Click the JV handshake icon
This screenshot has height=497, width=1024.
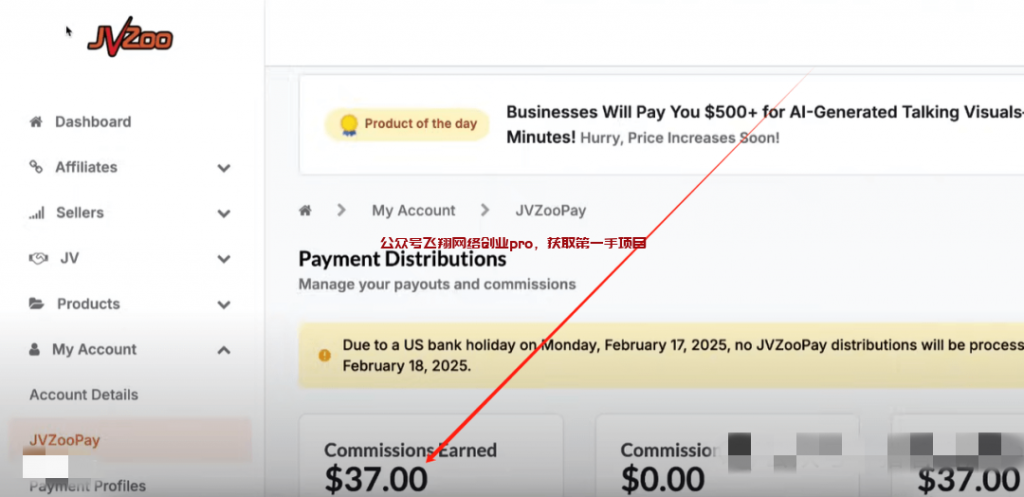click(38, 258)
